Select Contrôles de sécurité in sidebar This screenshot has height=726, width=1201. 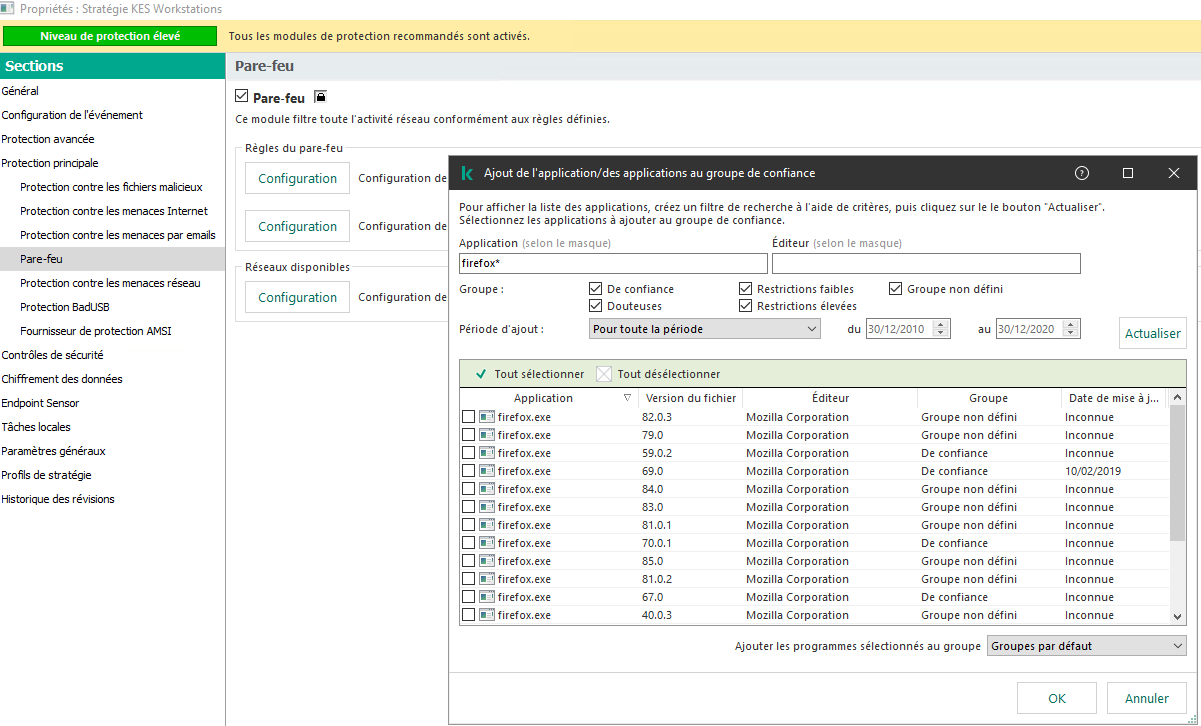52,355
